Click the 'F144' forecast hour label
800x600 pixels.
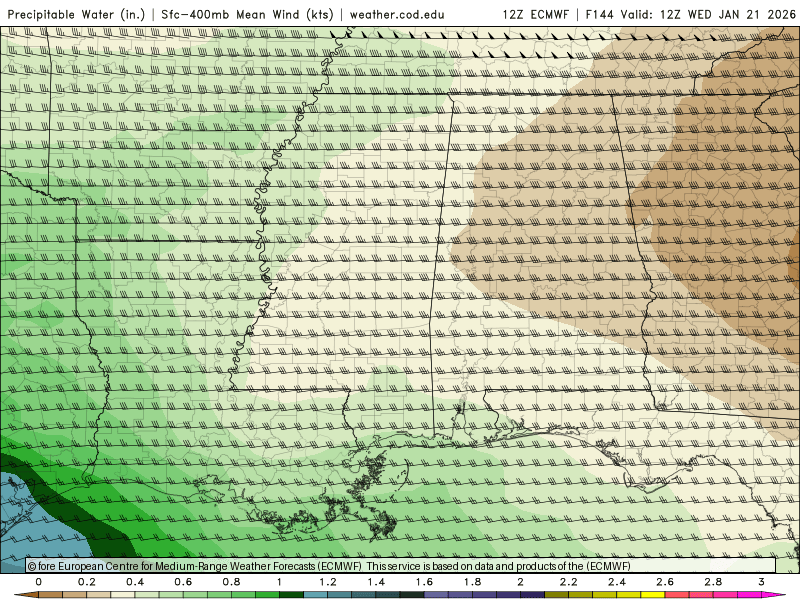pyautogui.click(x=601, y=14)
